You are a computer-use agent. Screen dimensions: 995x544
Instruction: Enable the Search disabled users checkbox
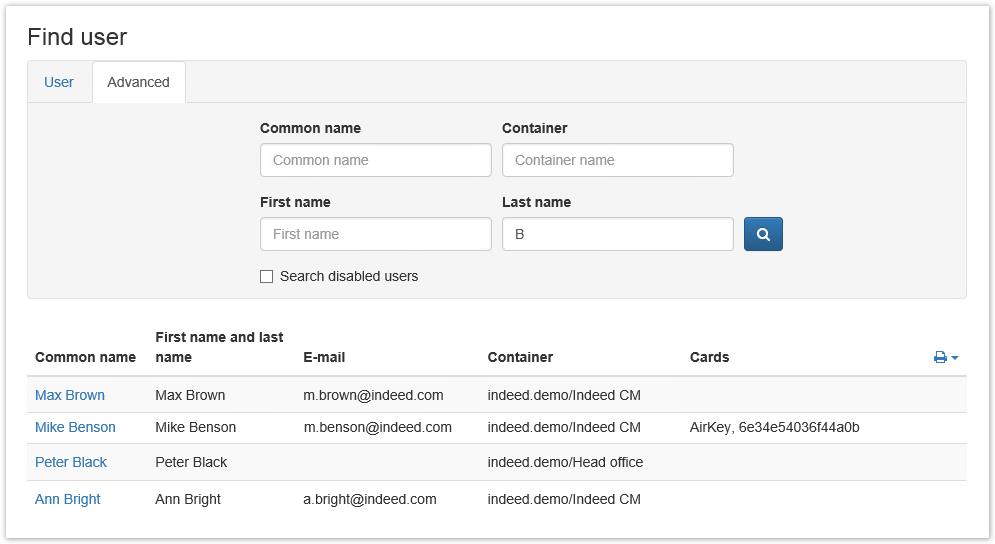(x=267, y=277)
